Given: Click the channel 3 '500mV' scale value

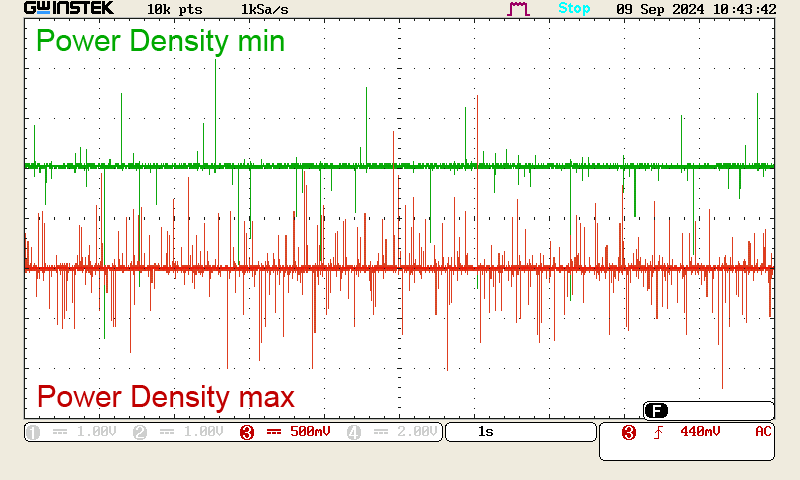Looking at the screenshot, I should 310,432.
